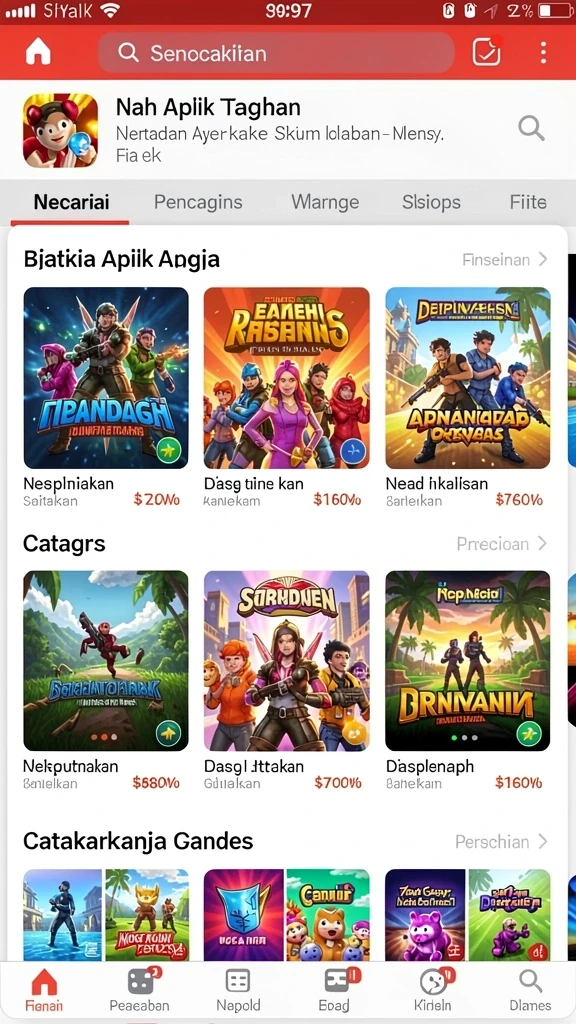Expand Perschian next to Catakarkanja Gandes

pos(501,841)
